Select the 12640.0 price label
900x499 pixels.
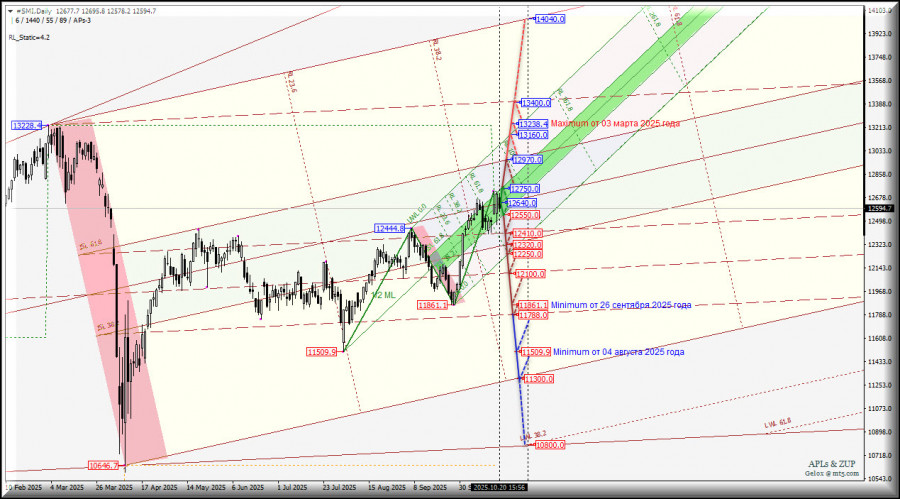(x=522, y=203)
